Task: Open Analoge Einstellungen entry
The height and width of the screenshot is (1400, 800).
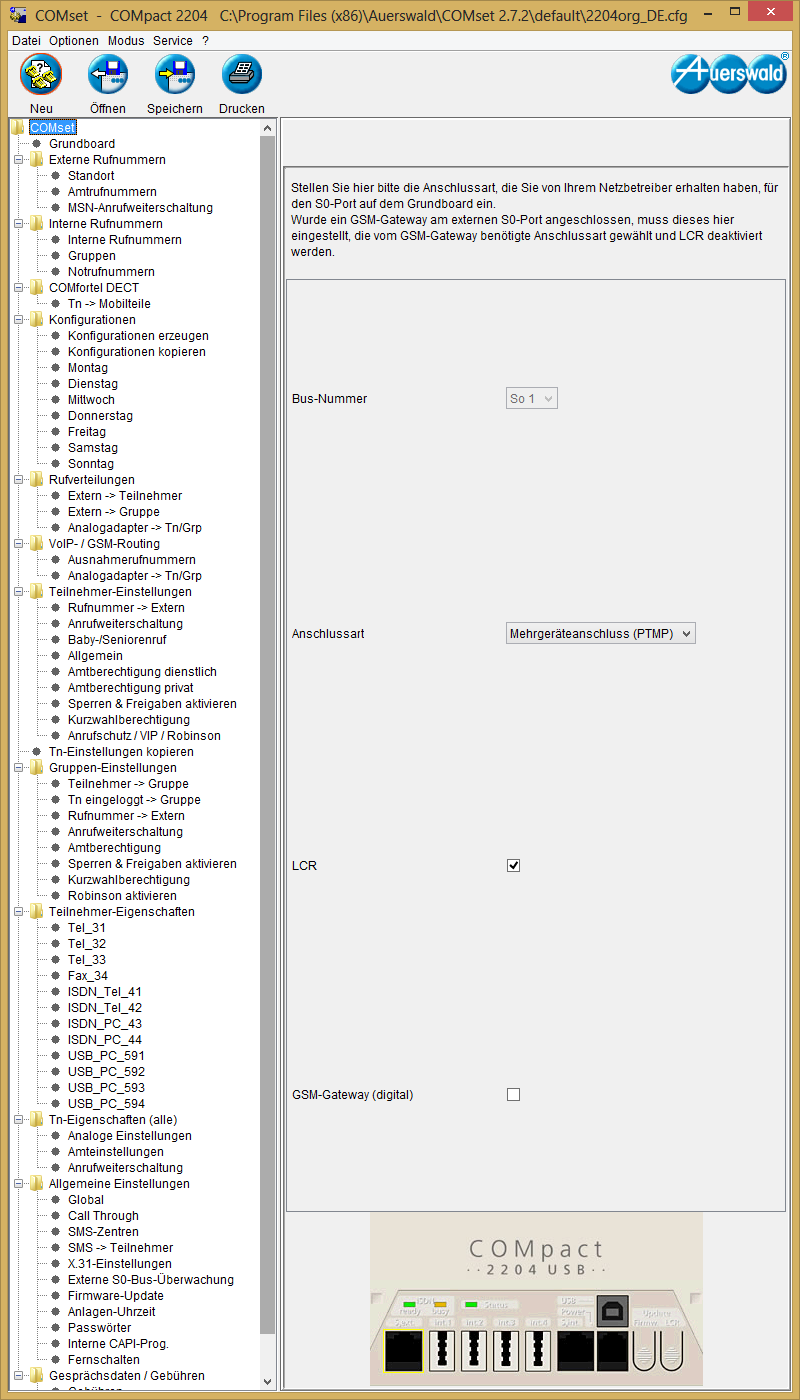Action: (x=130, y=1136)
